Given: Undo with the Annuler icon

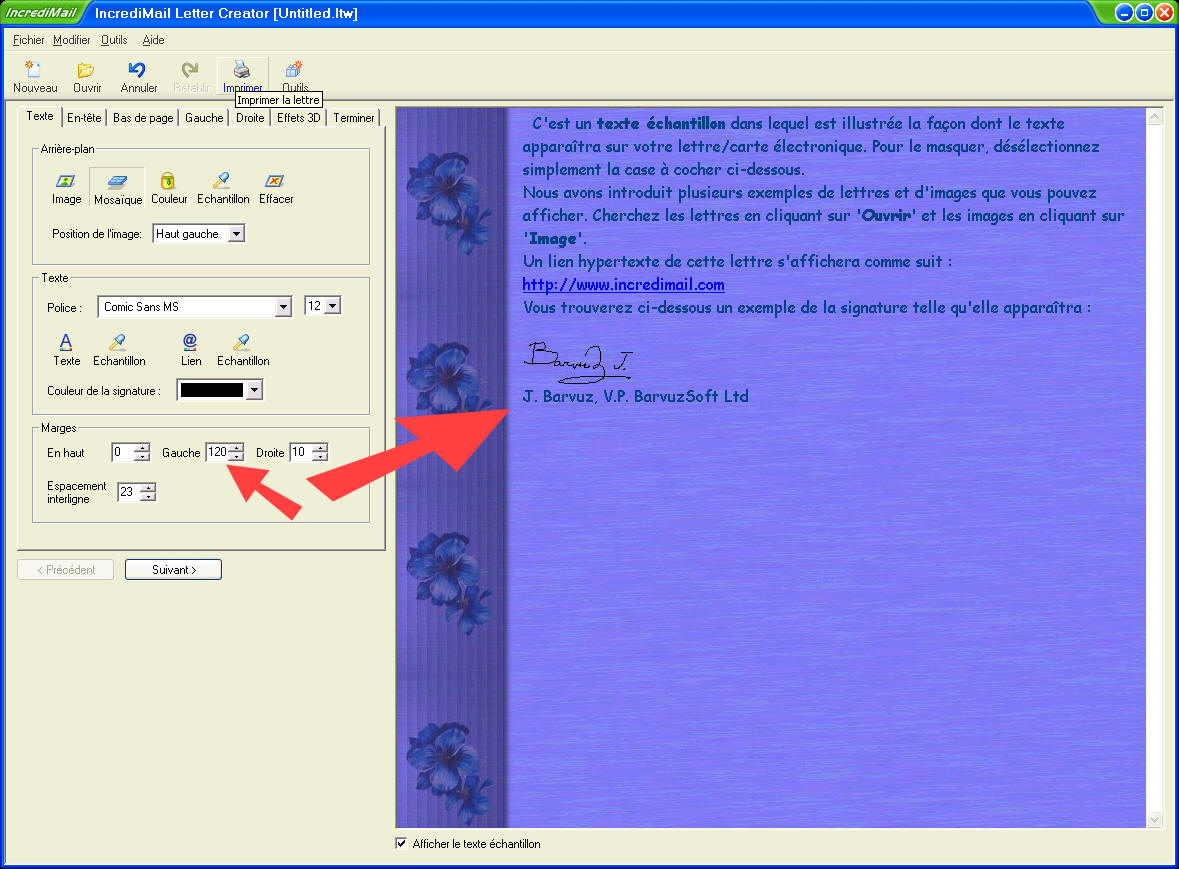Looking at the screenshot, I should 138,77.
